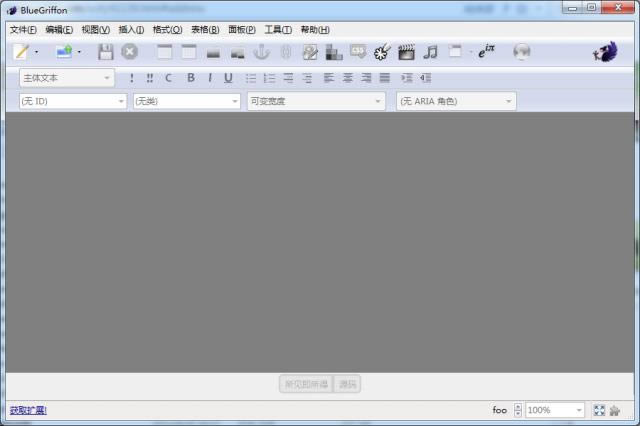The width and height of the screenshot is (640, 426).
Task: Click the foo text in status bar
Action: [x=500, y=410]
